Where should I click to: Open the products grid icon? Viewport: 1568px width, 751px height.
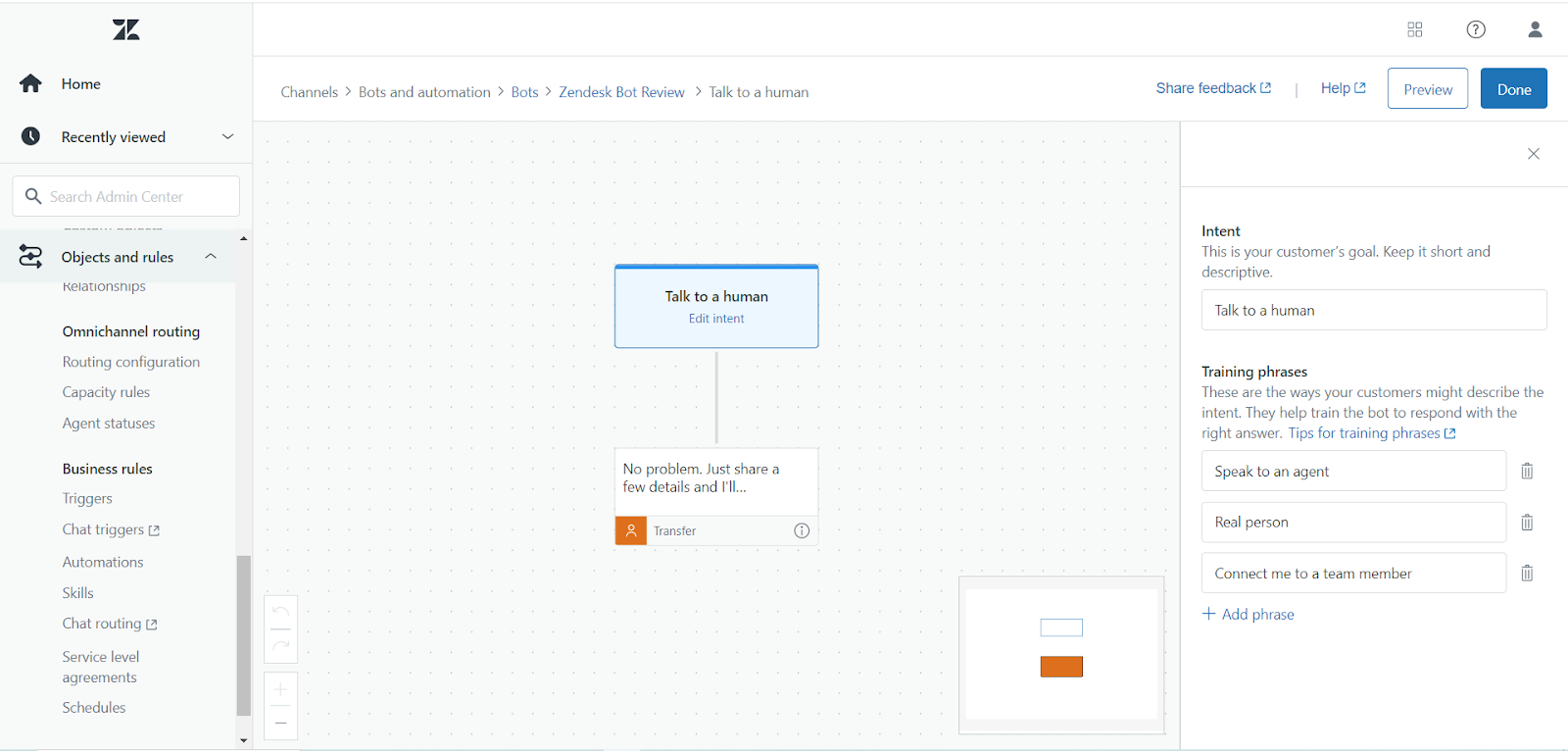(1414, 29)
